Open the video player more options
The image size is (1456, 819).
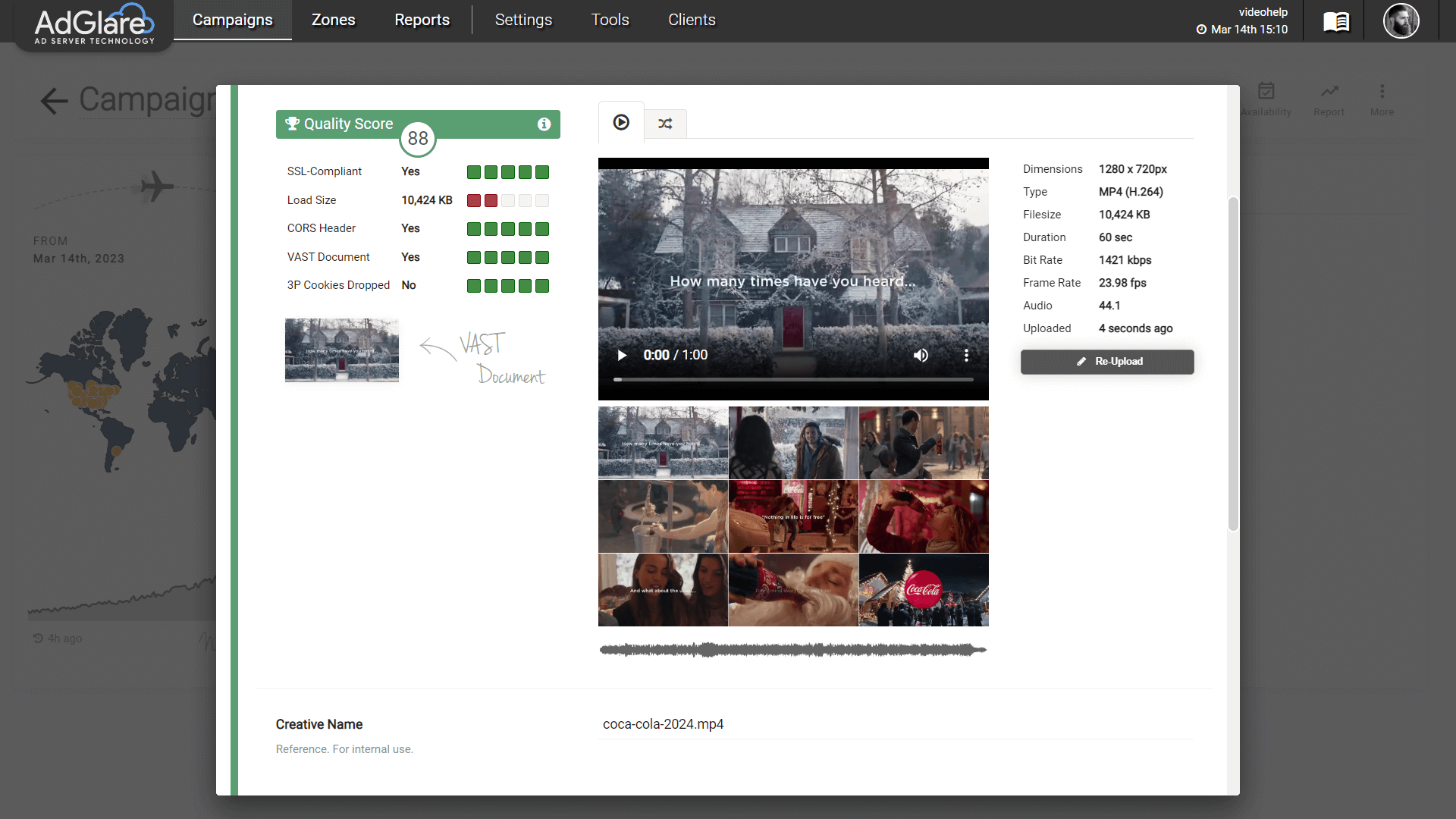[966, 355]
